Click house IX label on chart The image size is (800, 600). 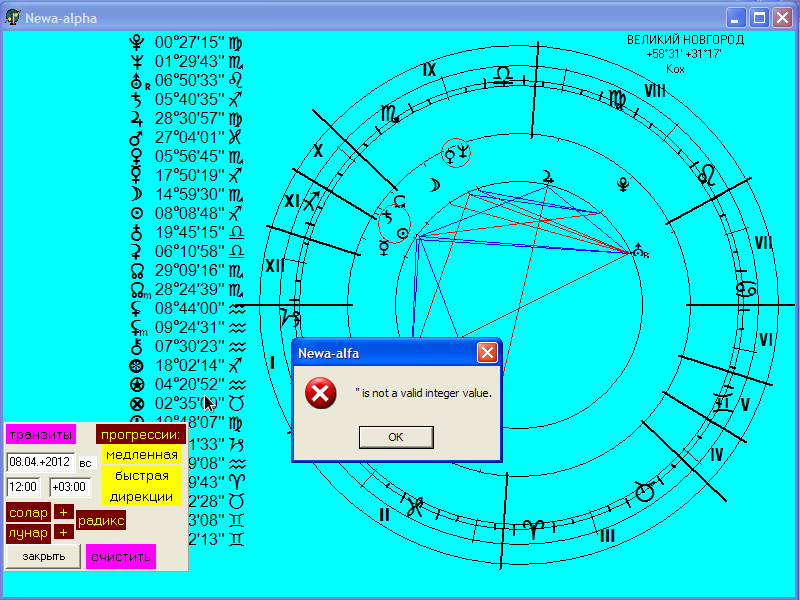pos(430,70)
